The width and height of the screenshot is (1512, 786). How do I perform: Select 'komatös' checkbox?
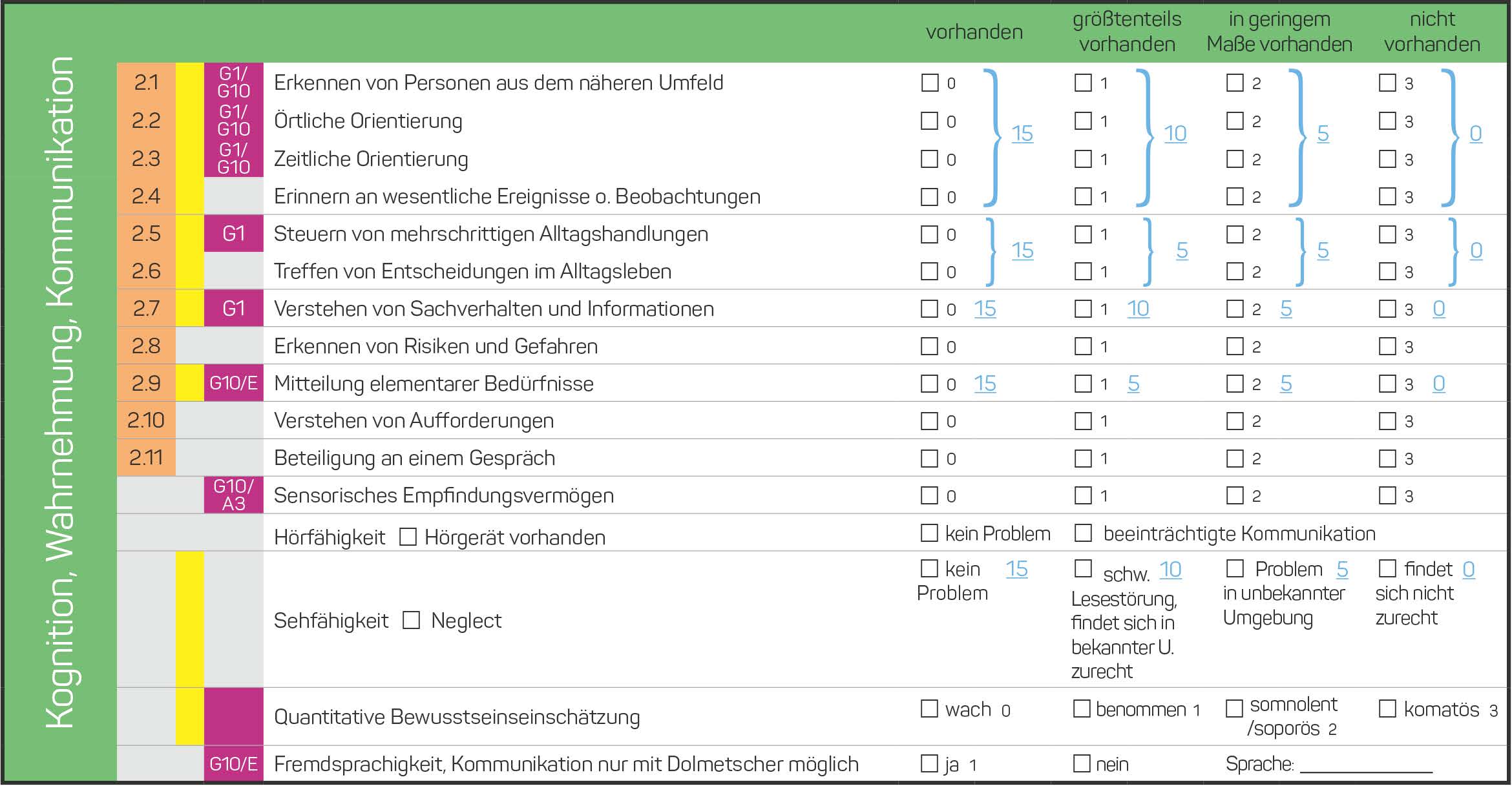click(1387, 708)
